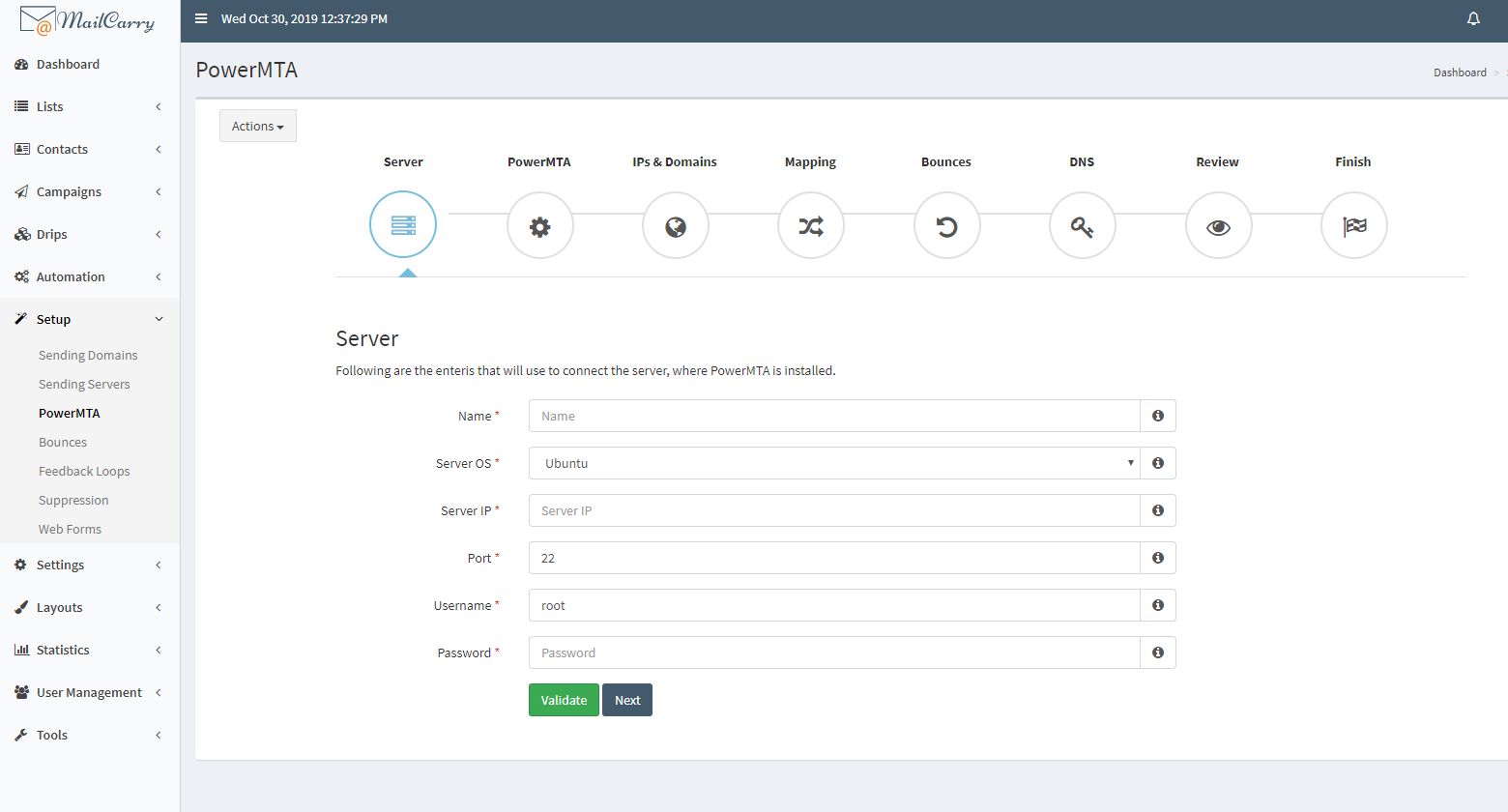Viewport: 1508px width, 812px height.
Task: Expand Contacts menu chevron
Action: (x=159, y=149)
